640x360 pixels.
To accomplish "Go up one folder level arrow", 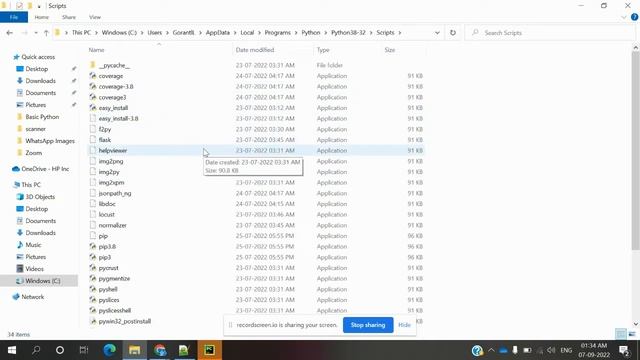I will tap(46, 33).
